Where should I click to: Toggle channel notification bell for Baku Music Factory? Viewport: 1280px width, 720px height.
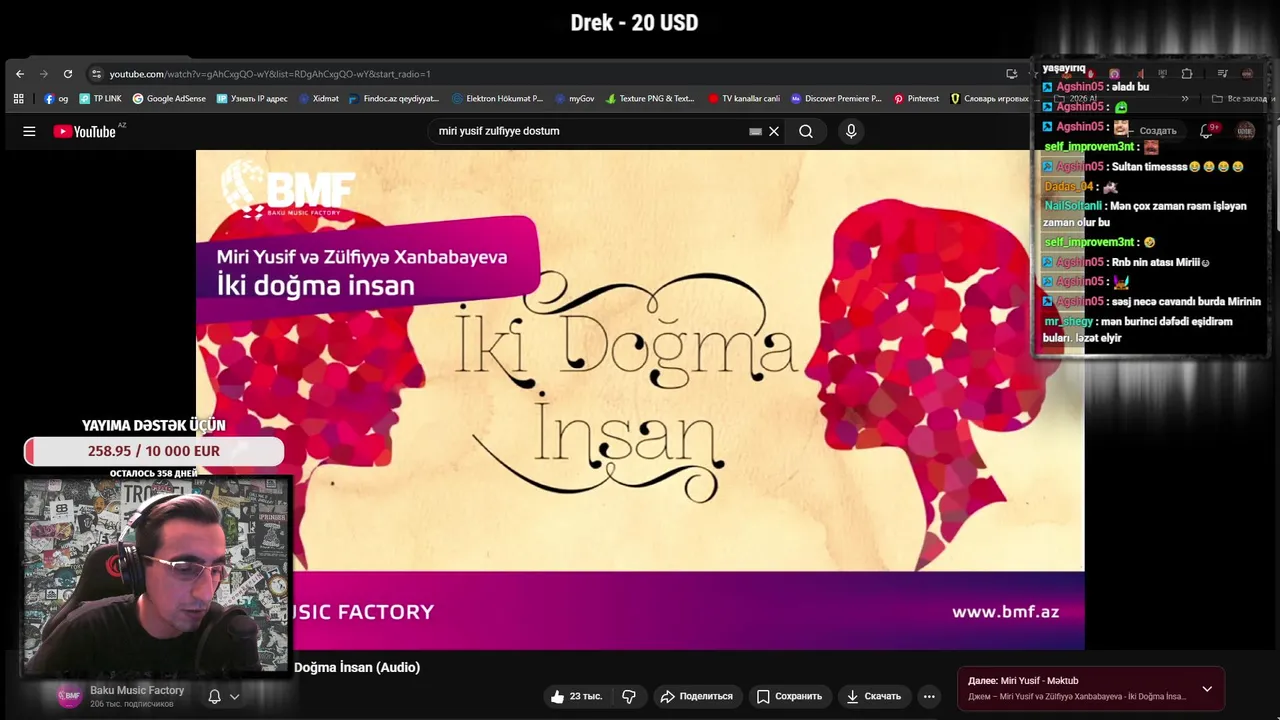coord(214,696)
